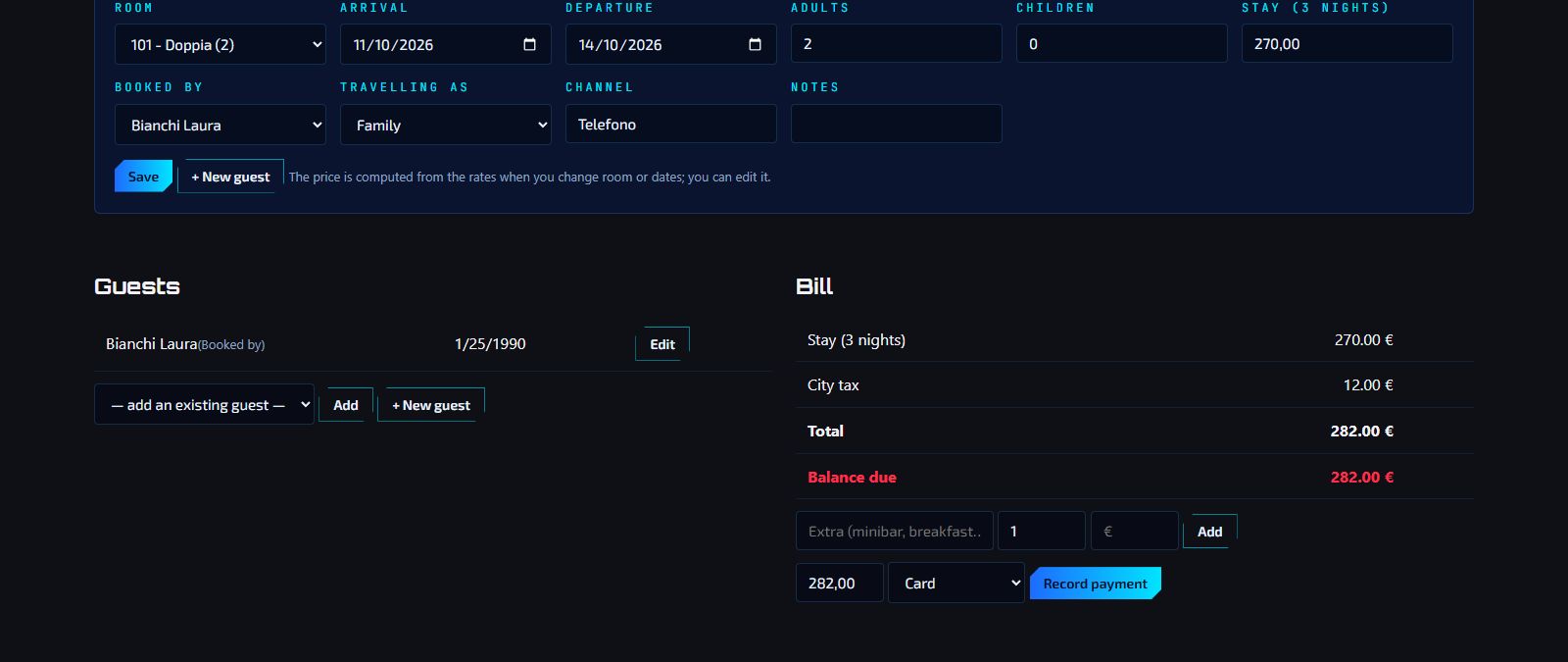Click the Bill section heading
Image resolution: width=1568 pixels, height=662 pixels.
(x=814, y=286)
